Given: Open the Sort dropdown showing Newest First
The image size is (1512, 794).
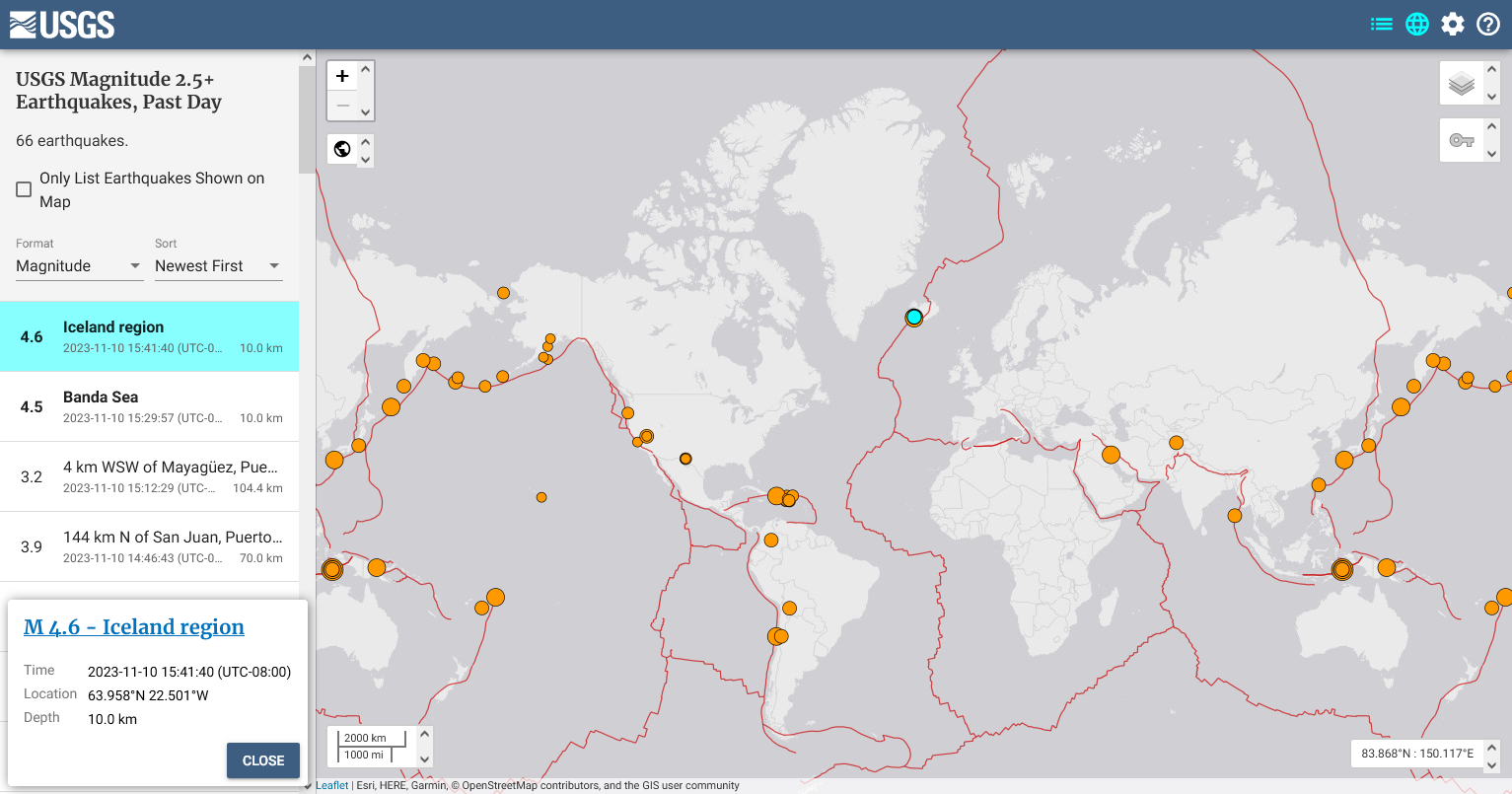Looking at the screenshot, I should click(219, 266).
